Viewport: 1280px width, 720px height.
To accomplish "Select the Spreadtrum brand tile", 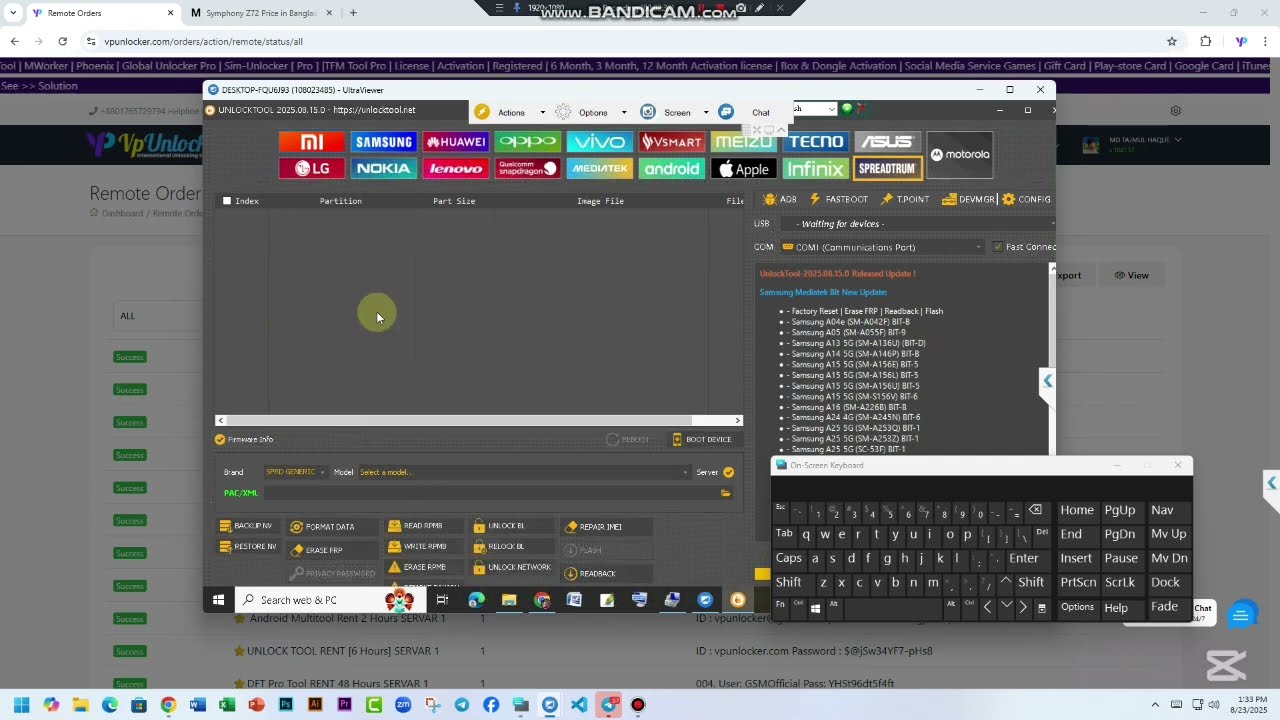I will point(888,168).
